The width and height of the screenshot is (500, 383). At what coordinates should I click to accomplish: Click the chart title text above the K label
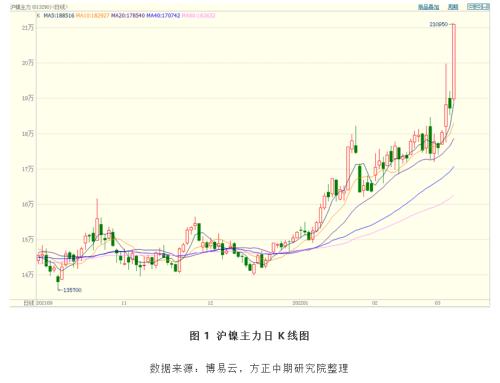point(39,7)
